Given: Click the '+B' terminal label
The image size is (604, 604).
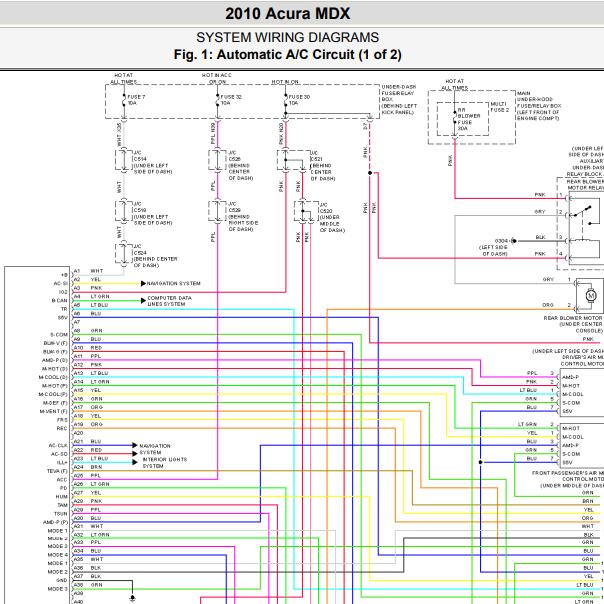Looking at the screenshot, I should (64, 275).
